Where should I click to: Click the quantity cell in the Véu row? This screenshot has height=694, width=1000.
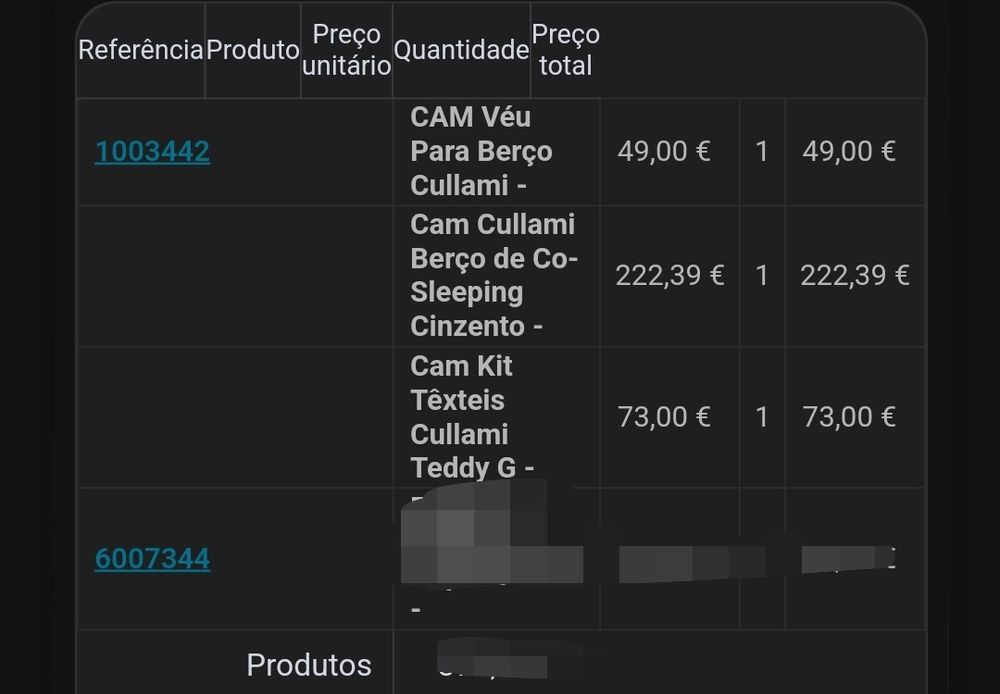pyautogui.click(x=762, y=152)
